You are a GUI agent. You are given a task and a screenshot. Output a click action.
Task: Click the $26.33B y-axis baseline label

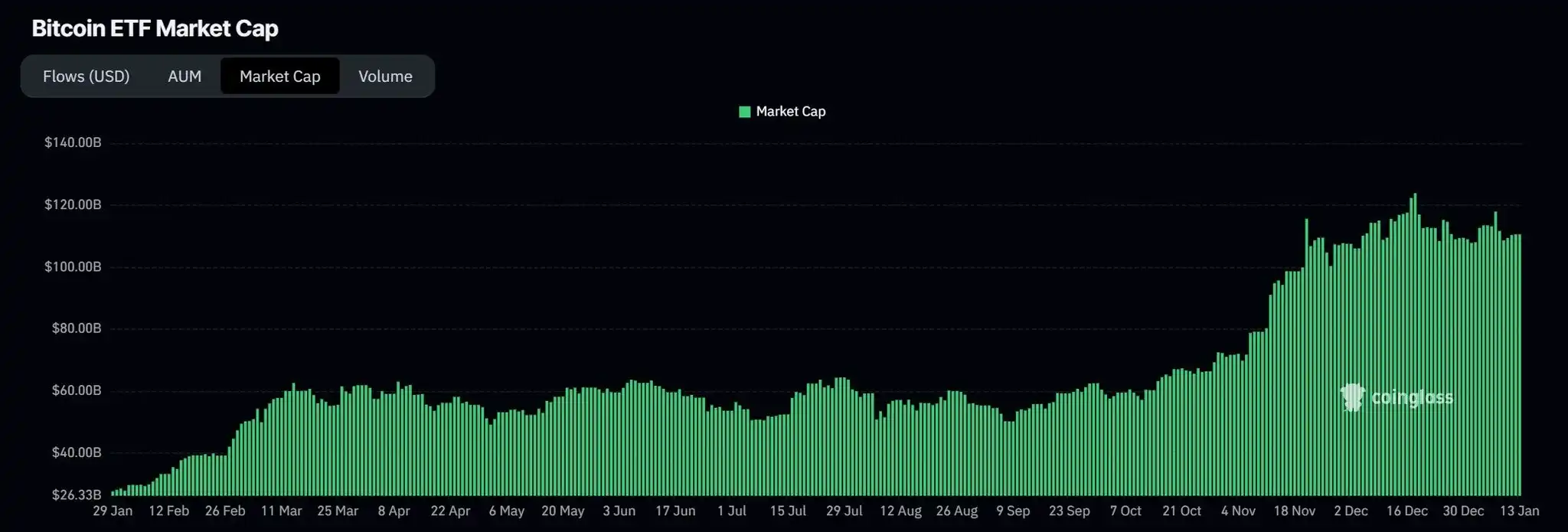(x=76, y=494)
